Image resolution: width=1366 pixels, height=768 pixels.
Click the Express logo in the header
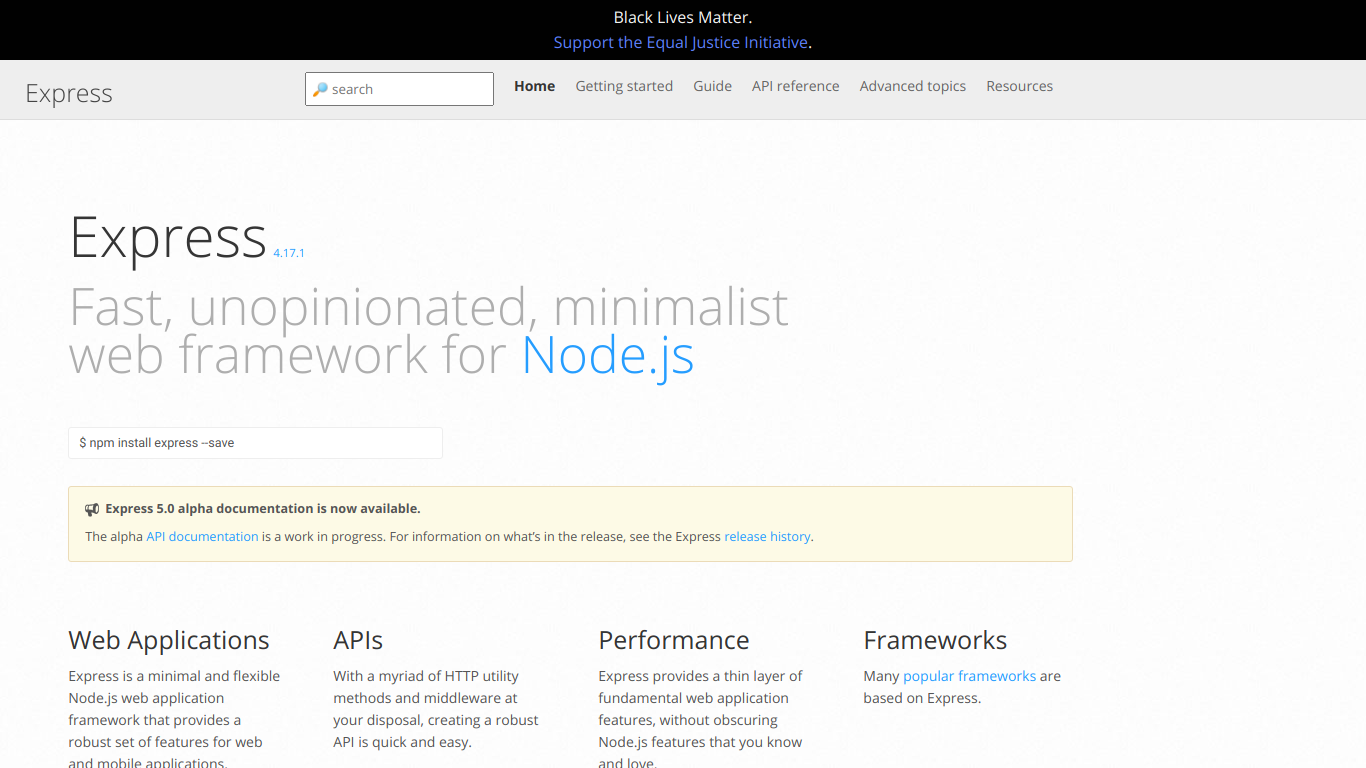click(69, 93)
